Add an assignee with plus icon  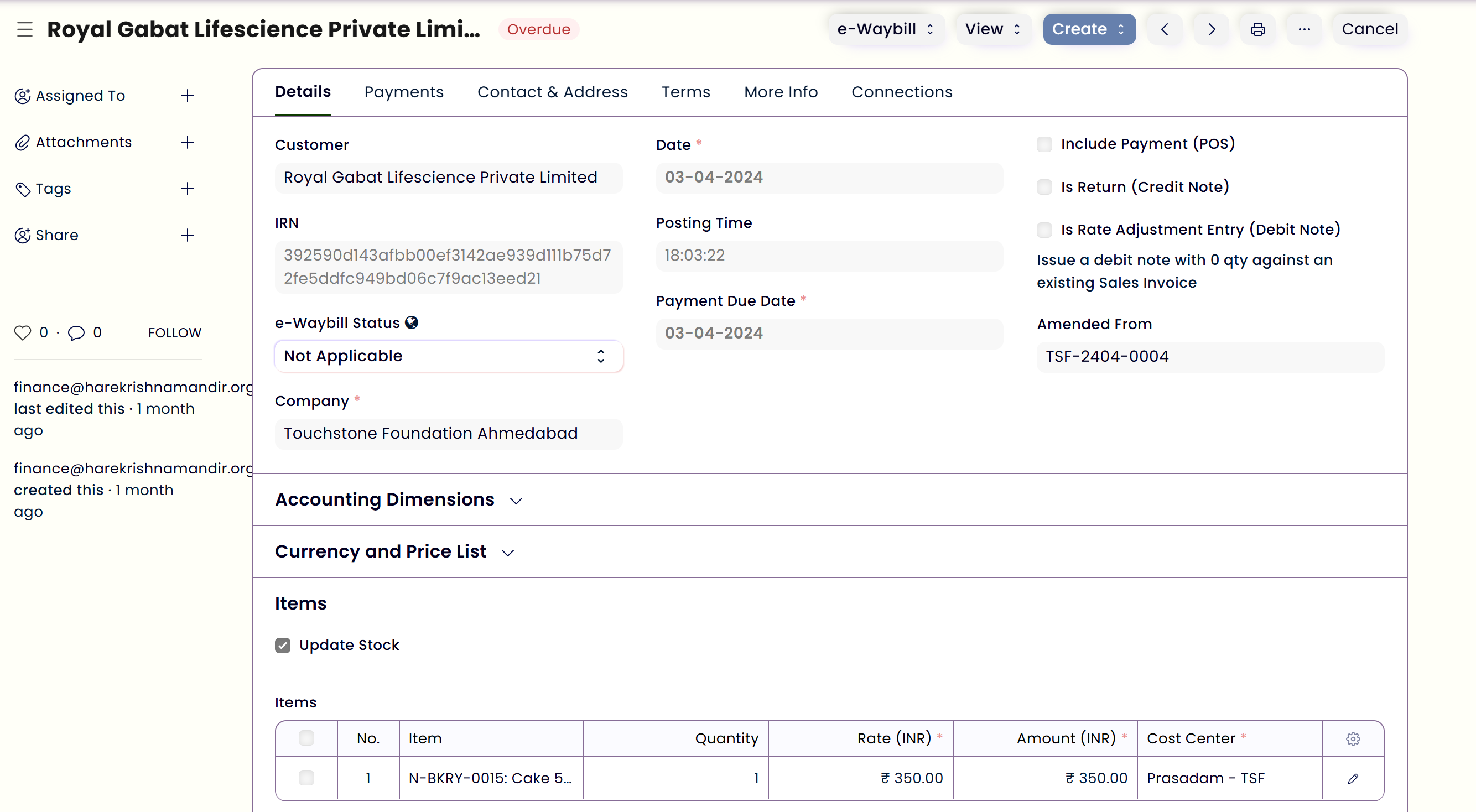pos(188,96)
